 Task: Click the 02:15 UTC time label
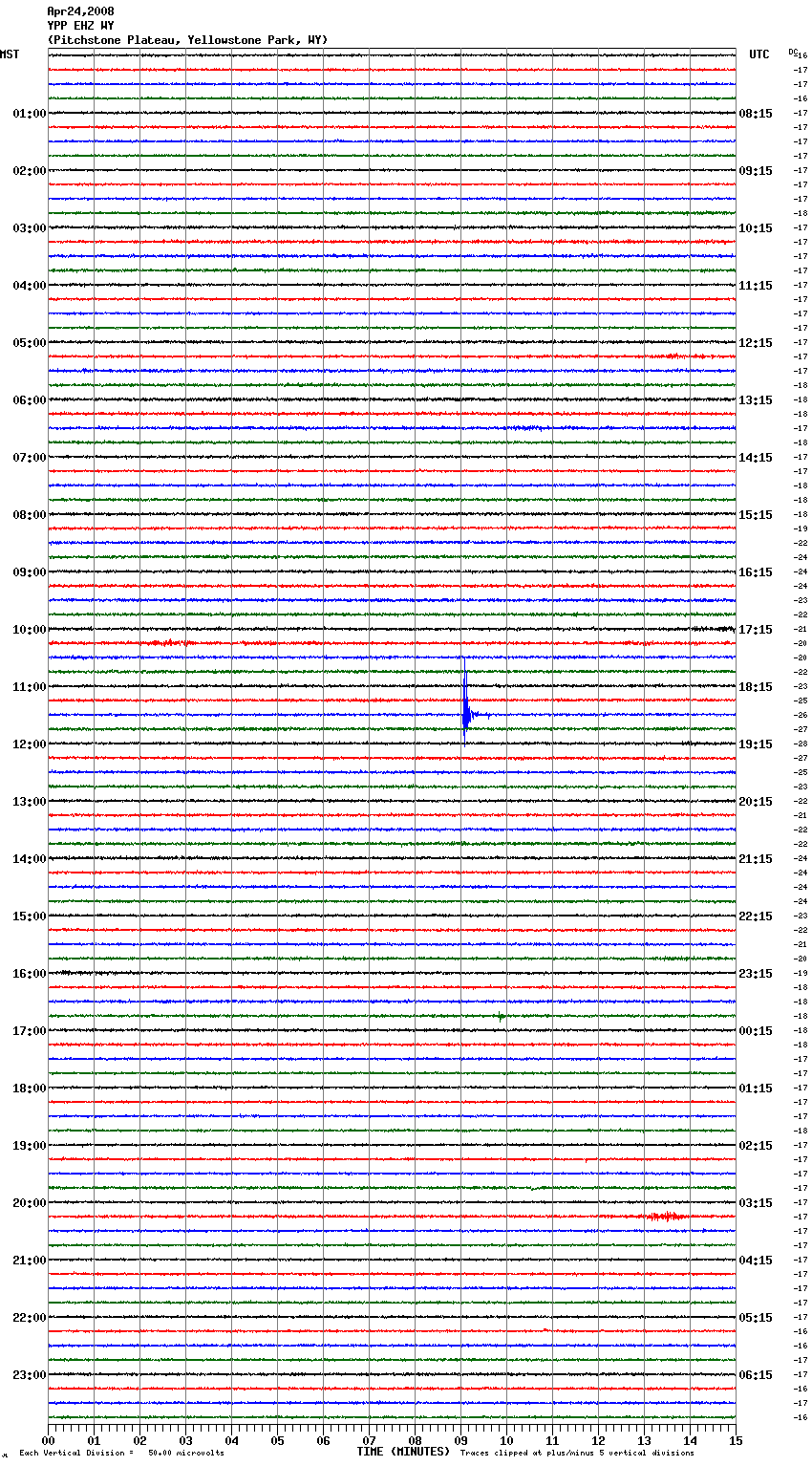click(x=756, y=1146)
